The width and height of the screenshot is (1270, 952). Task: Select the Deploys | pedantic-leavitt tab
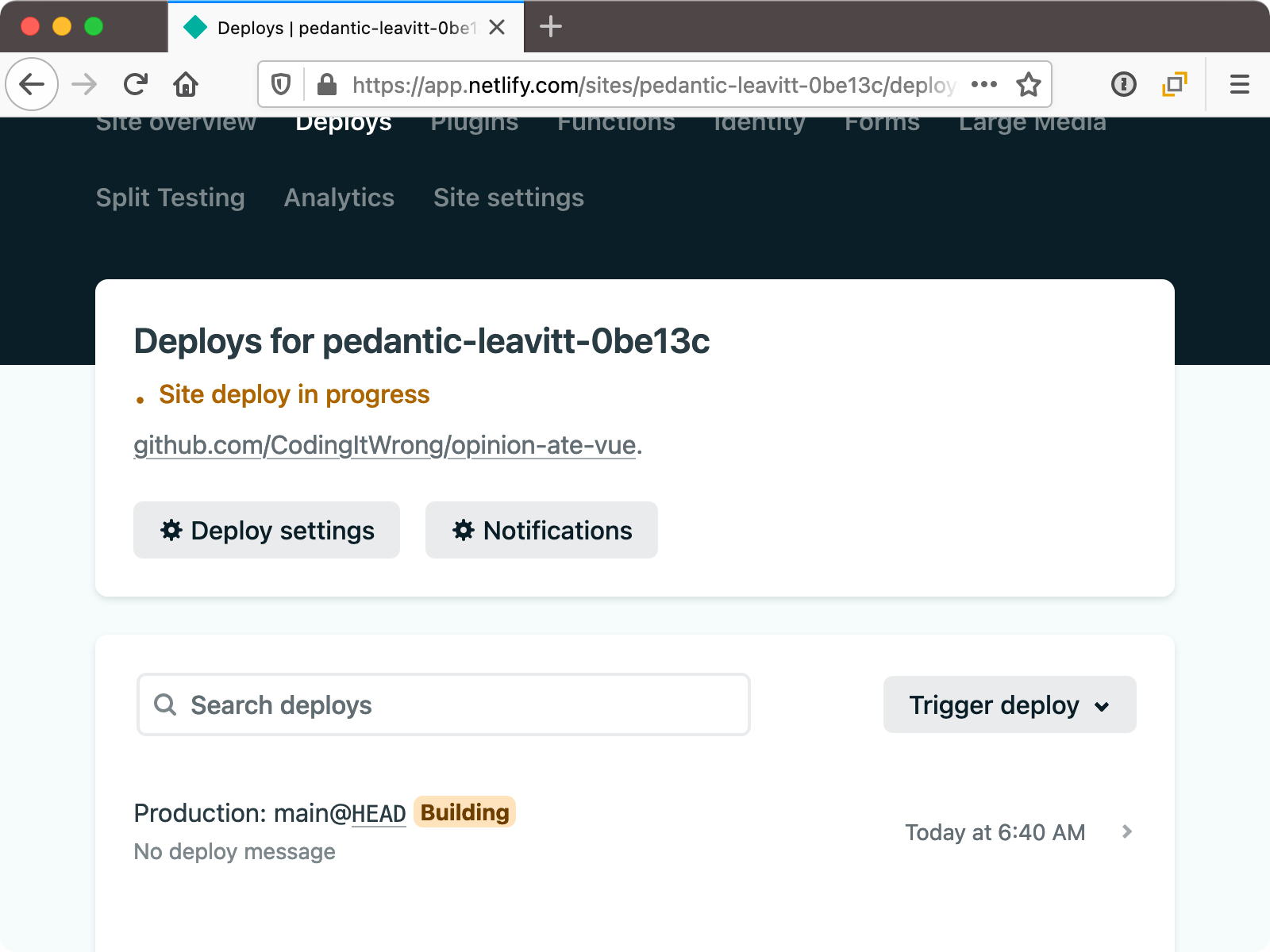pyautogui.click(x=346, y=28)
